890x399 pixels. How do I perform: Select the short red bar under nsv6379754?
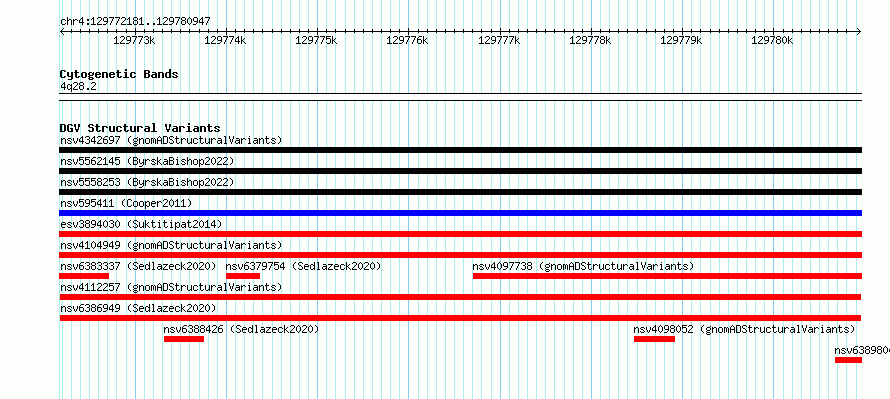(243, 276)
